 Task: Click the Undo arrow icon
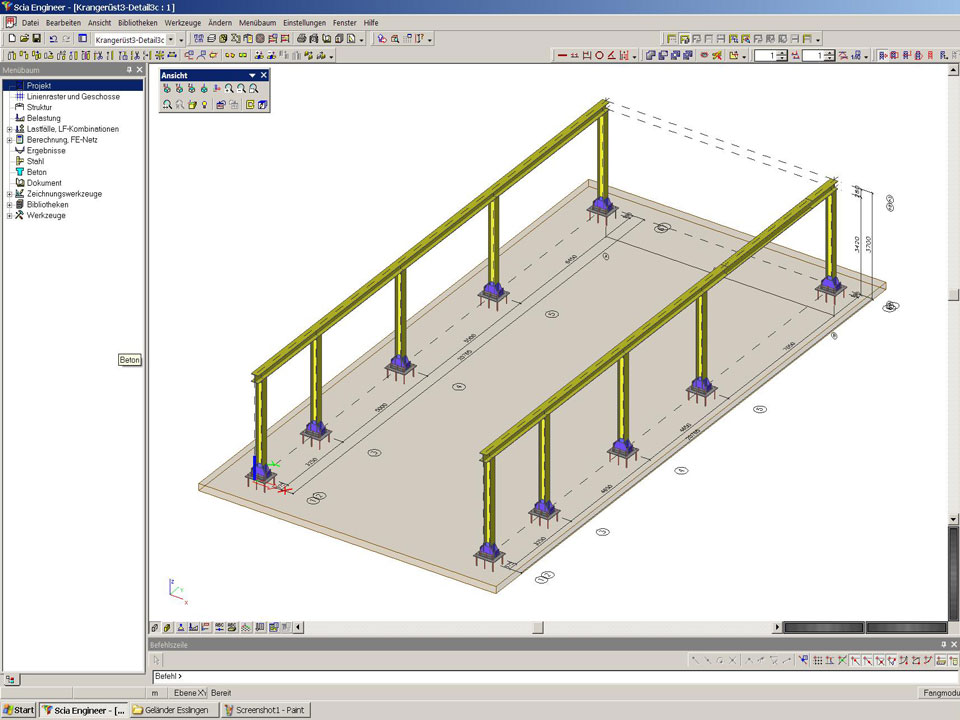[x=53, y=39]
